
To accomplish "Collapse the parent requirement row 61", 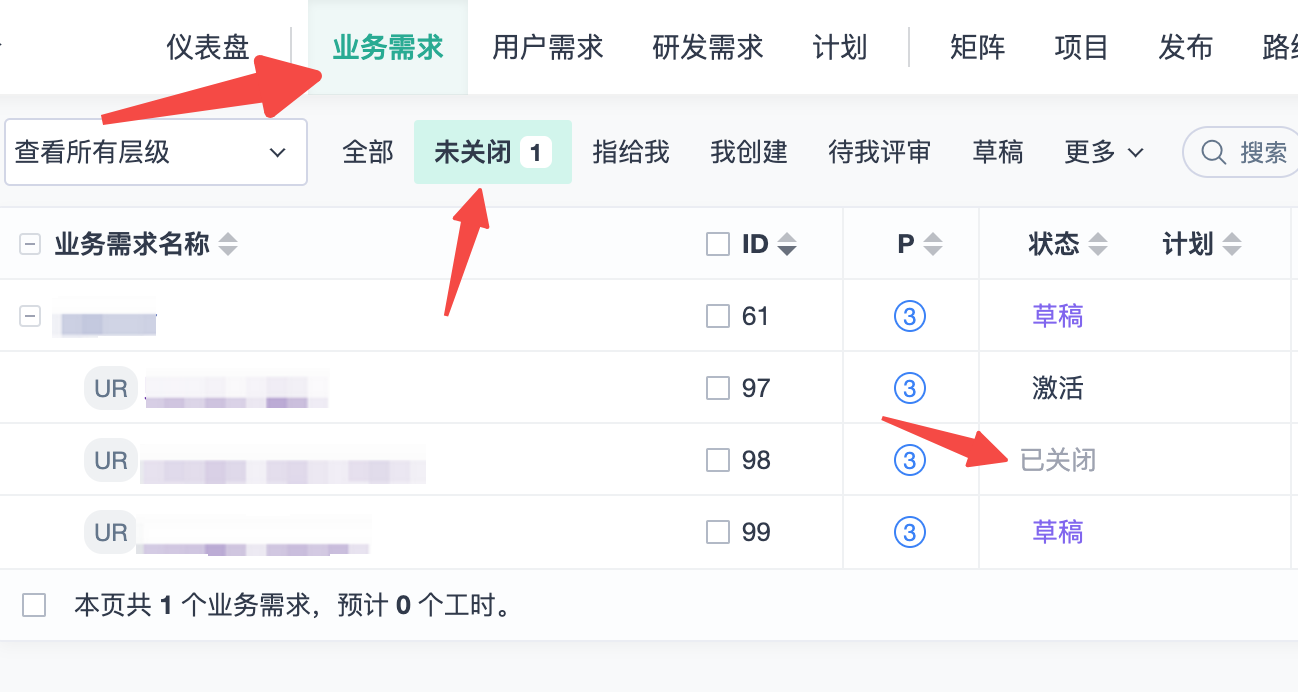I will pyautogui.click(x=30, y=317).
